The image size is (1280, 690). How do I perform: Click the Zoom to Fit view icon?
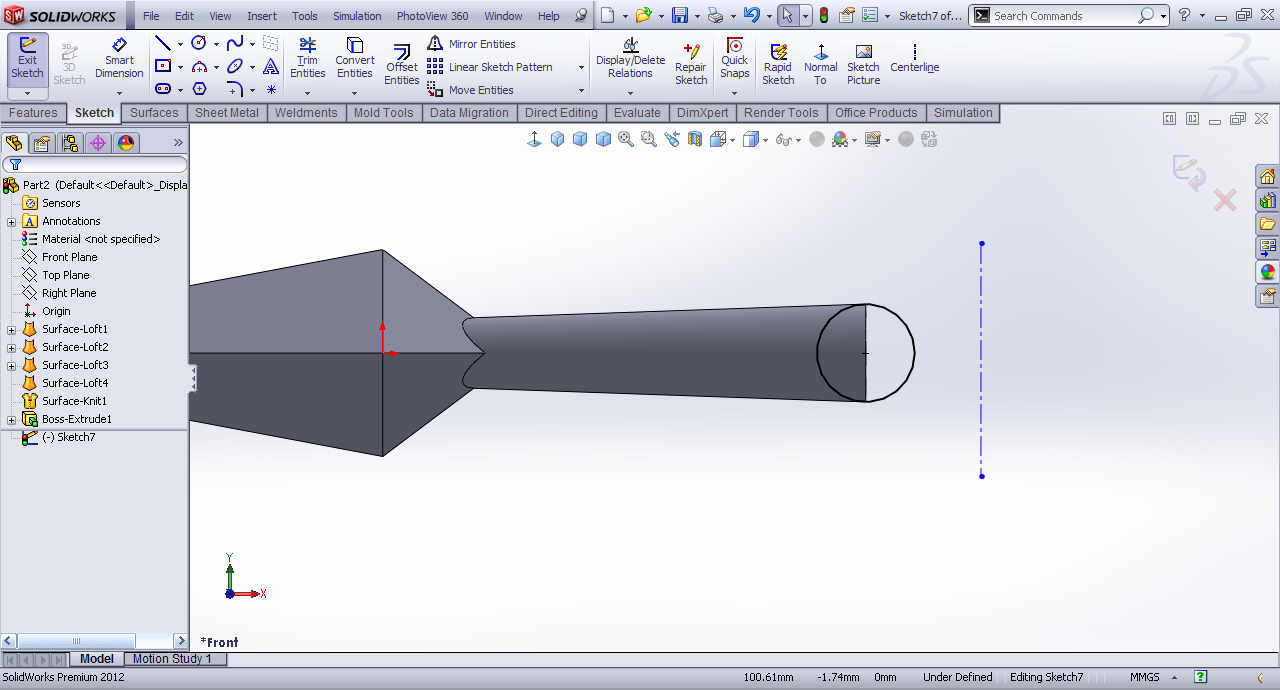point(626,140)
